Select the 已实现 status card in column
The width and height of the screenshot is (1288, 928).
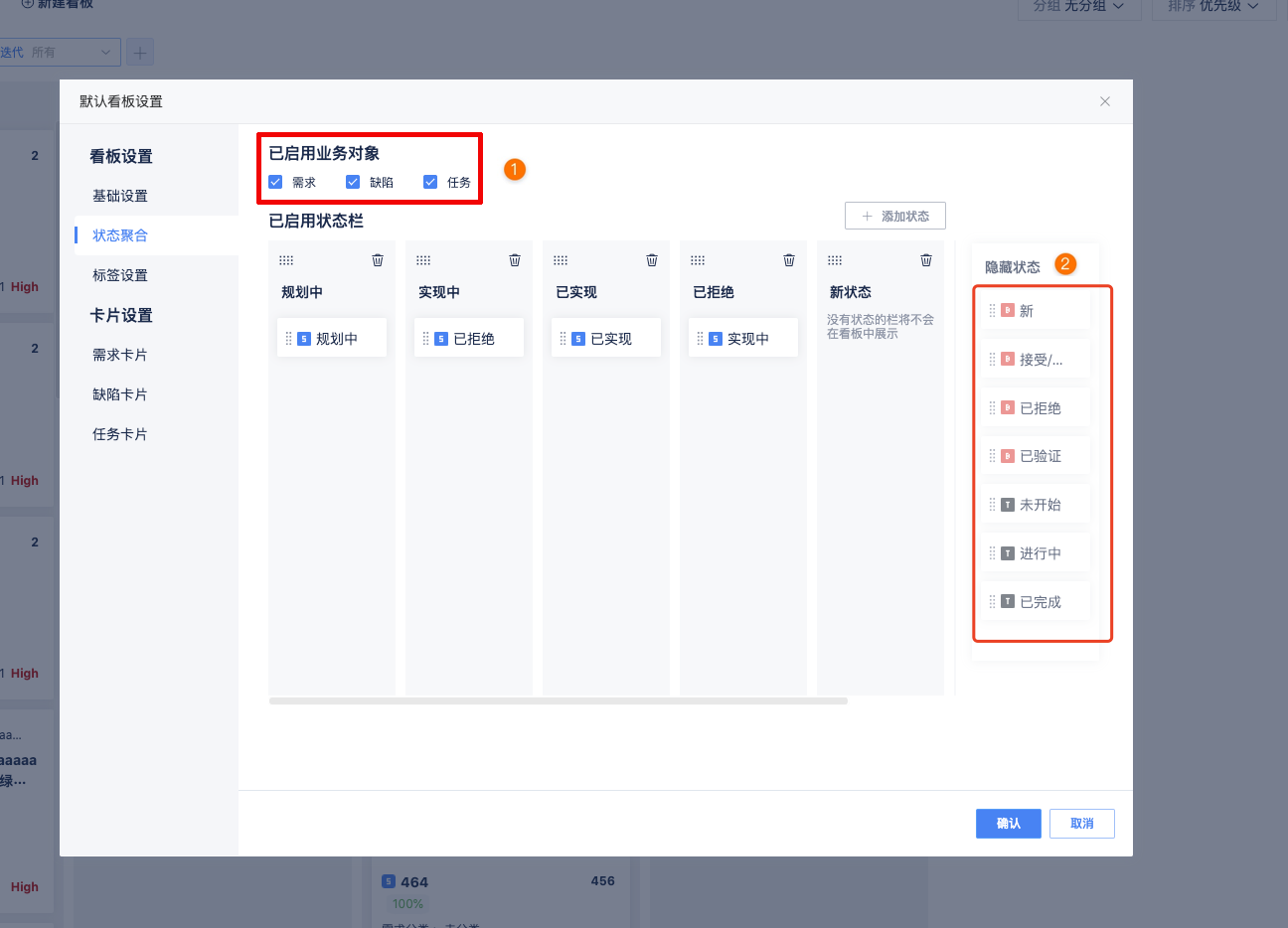click(x=606, y=339)
